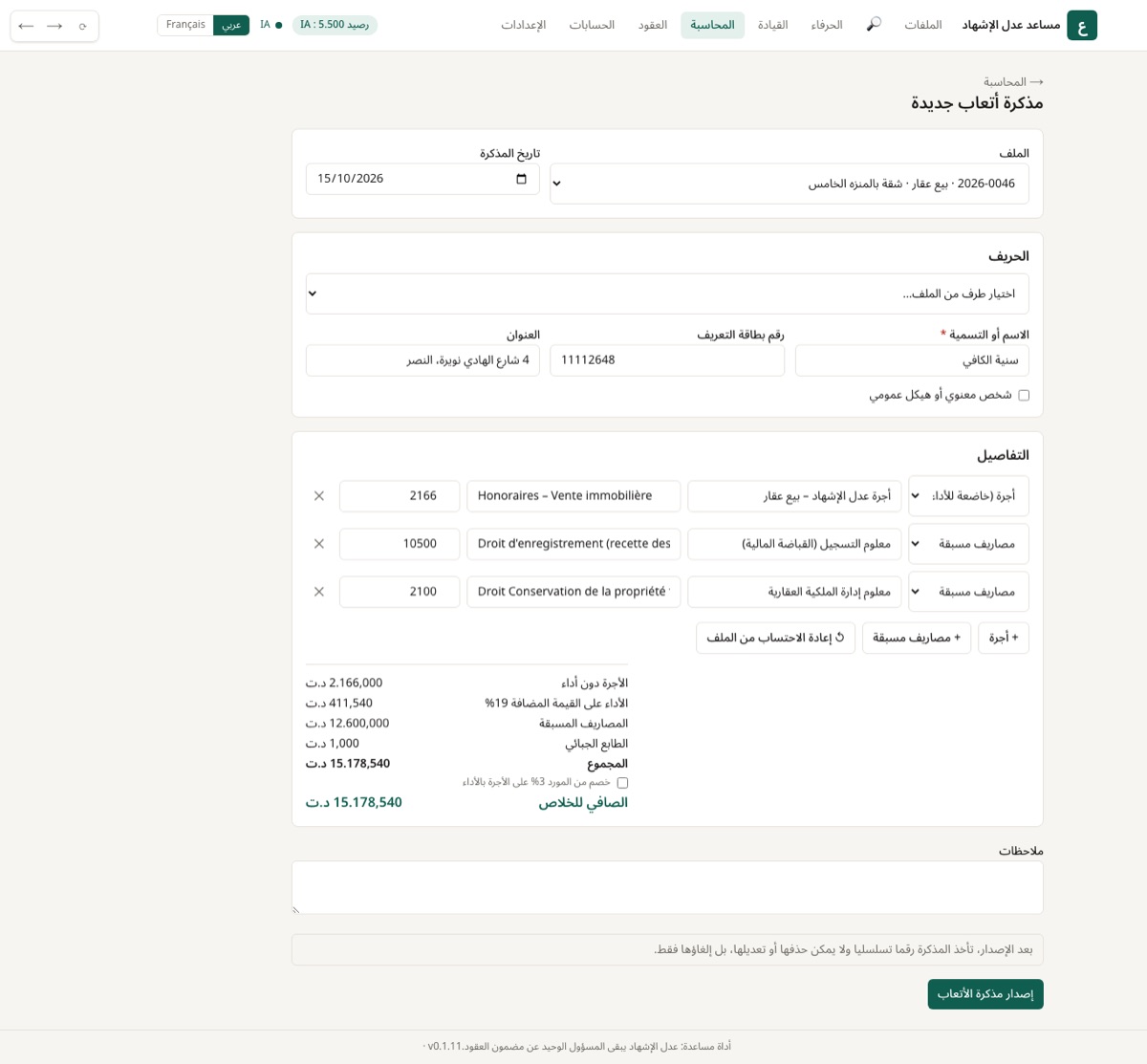Viewport: 1147px width, 1064px height.
Task: Switch language to Français
Action: (185, 25)
